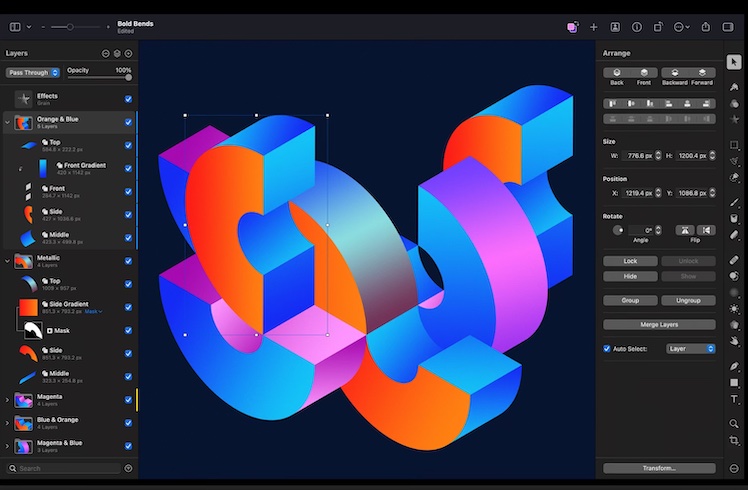Image resolution: width=748 pixels, height=490 pixels.
Task: Collapse the Orange & Blue layer group
Action: tap(7, 123)
